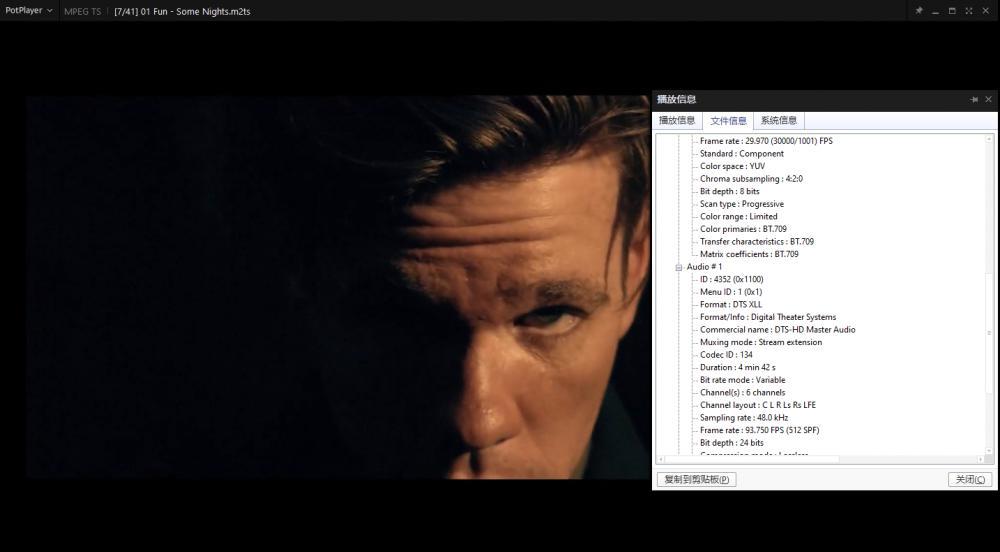This screenshot has width=1000, height=552.
Task: Select the 'Bit rate mode : Variable' row
Action: [742, 380]
